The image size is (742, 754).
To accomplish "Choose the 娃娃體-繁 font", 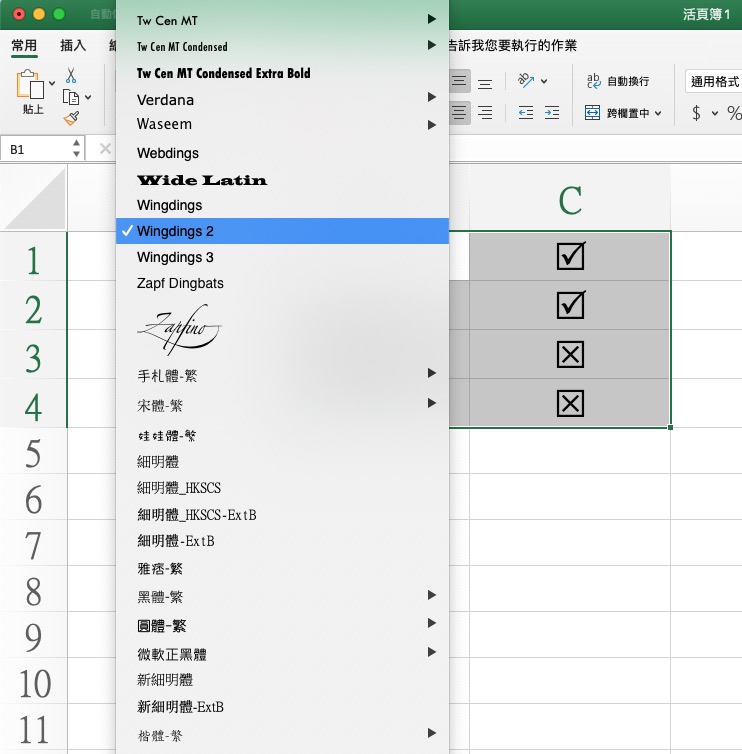I will pos(282,436).
